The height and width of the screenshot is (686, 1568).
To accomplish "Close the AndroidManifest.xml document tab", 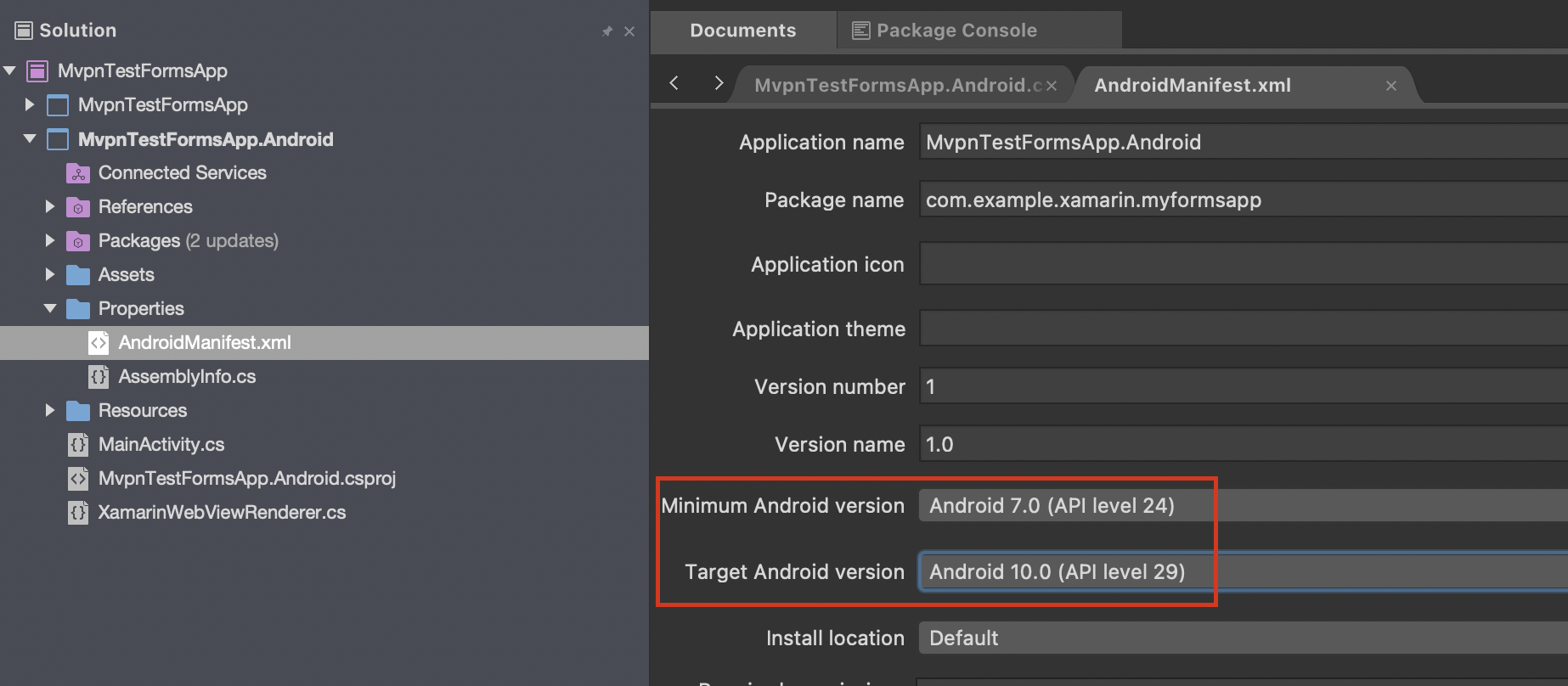I will 1391,86.
